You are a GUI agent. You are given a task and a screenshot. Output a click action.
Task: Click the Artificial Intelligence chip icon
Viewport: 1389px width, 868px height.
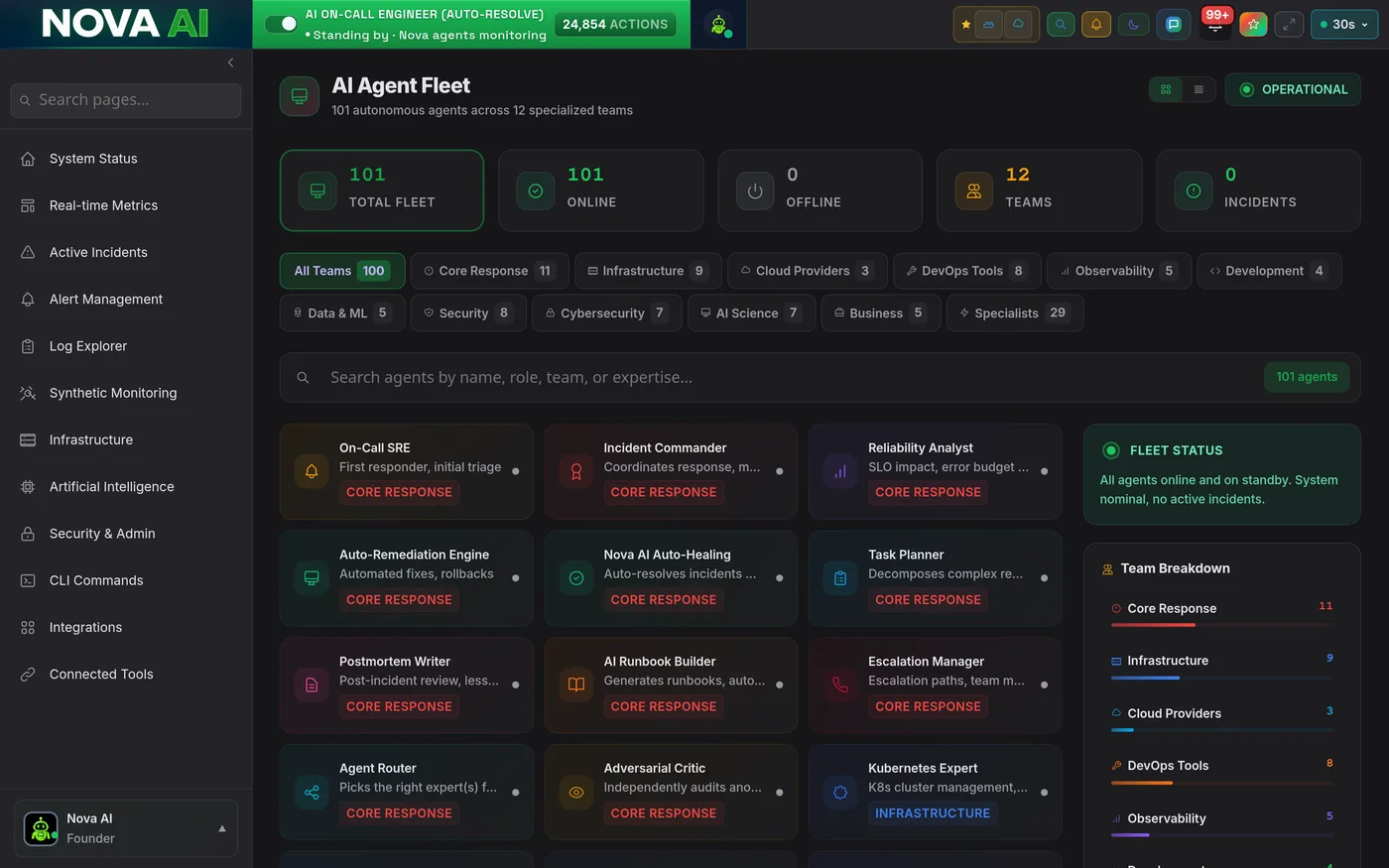pyautogui.click(x=28, y=486)
